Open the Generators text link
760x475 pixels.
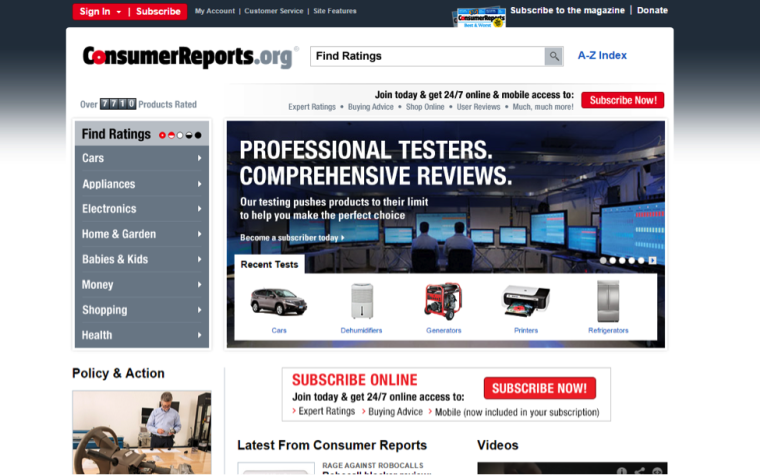443,331
